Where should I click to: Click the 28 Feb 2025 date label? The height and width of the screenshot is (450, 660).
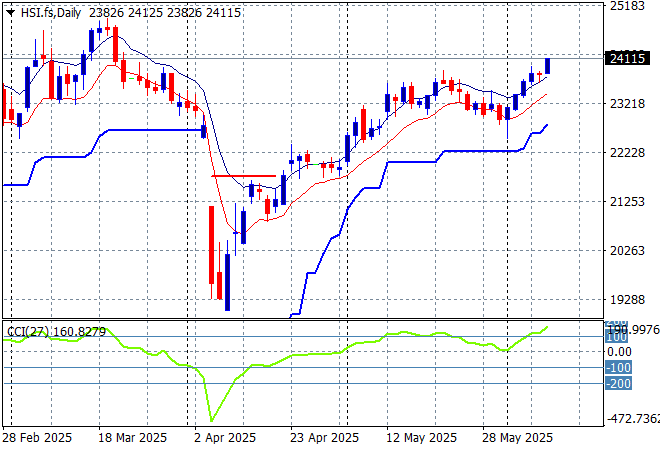click(x=37, y=438)
